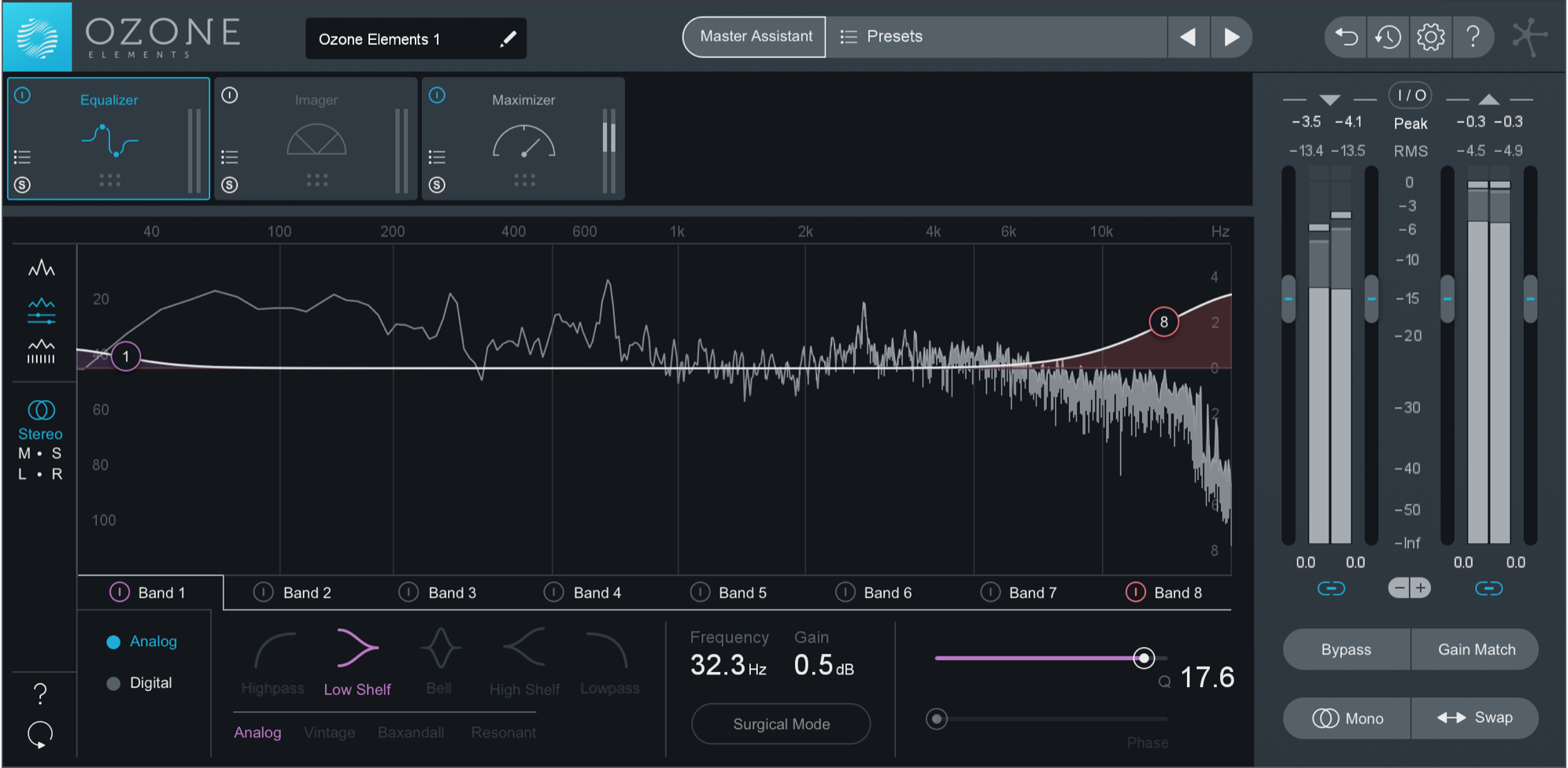Solo the Maximizer module
Image resolution: width=1568 pixels, height=768 pixels.
coord(437,185)
